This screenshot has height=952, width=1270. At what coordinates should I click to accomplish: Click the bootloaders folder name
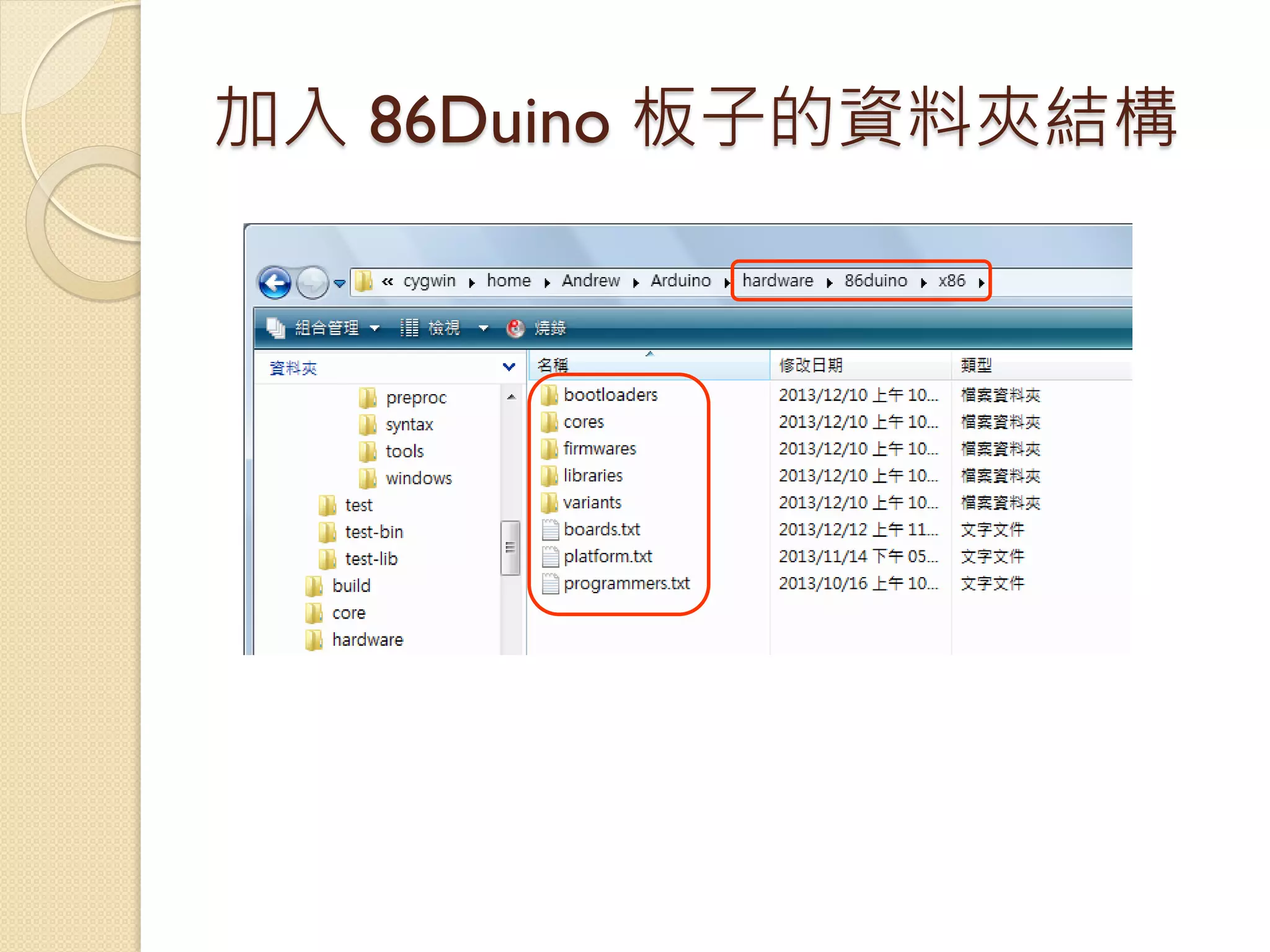coord(610,395)
